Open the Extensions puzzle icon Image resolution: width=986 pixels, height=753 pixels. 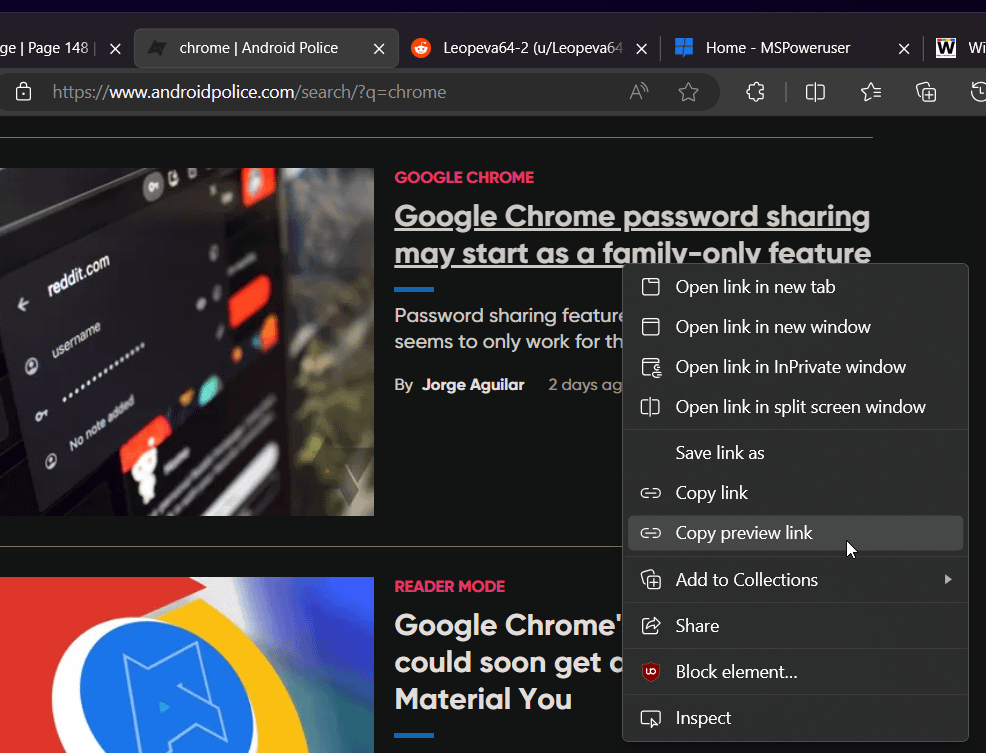point(755,92)
